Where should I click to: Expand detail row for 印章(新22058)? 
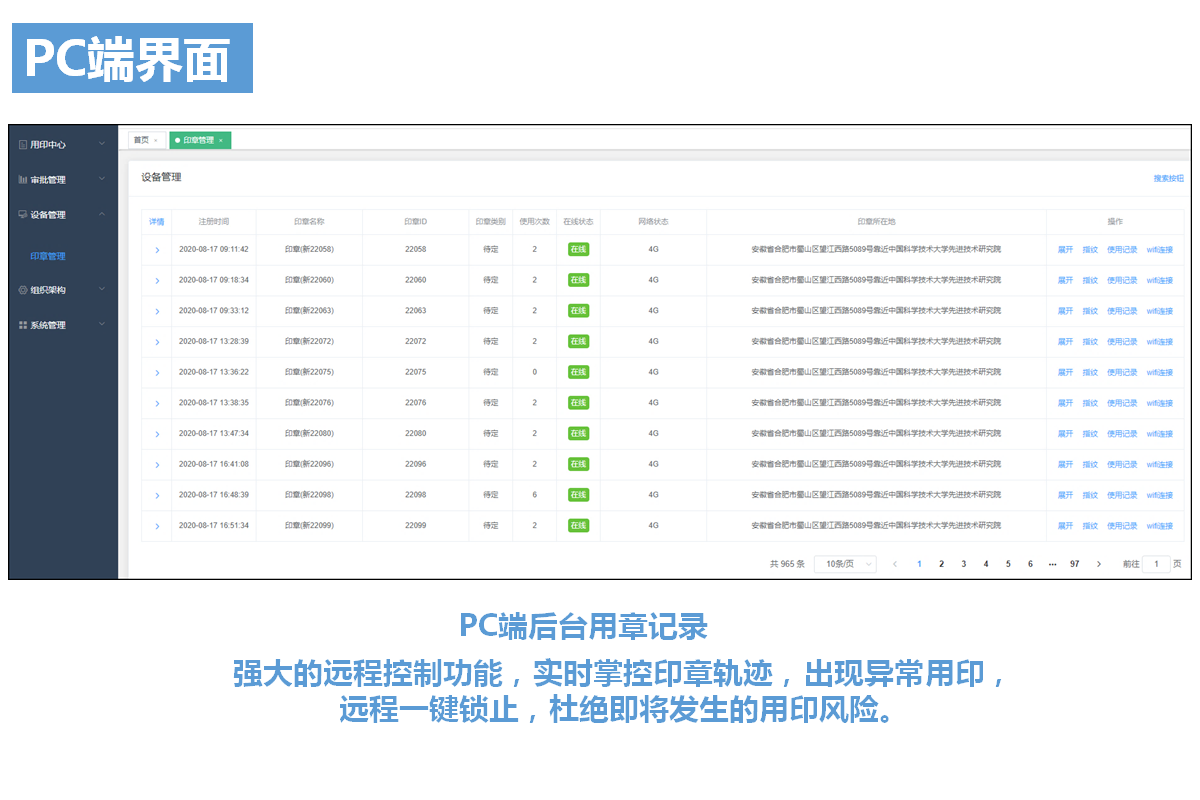157,250
